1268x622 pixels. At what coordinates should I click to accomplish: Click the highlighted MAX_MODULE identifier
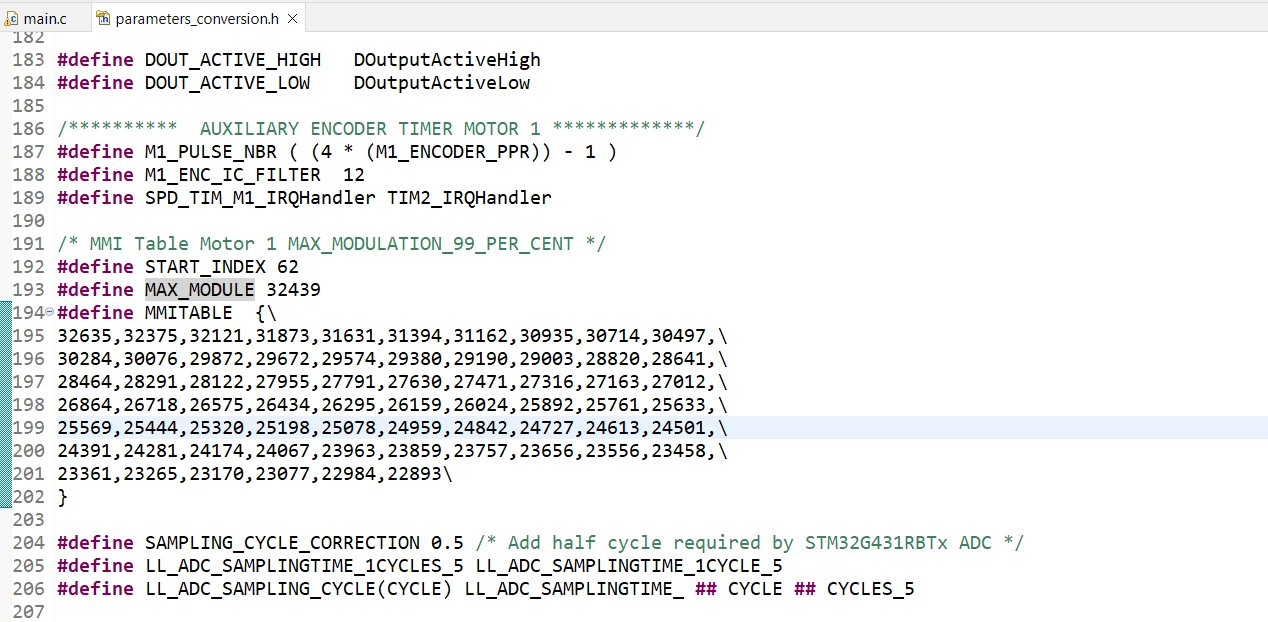point(200,289)
